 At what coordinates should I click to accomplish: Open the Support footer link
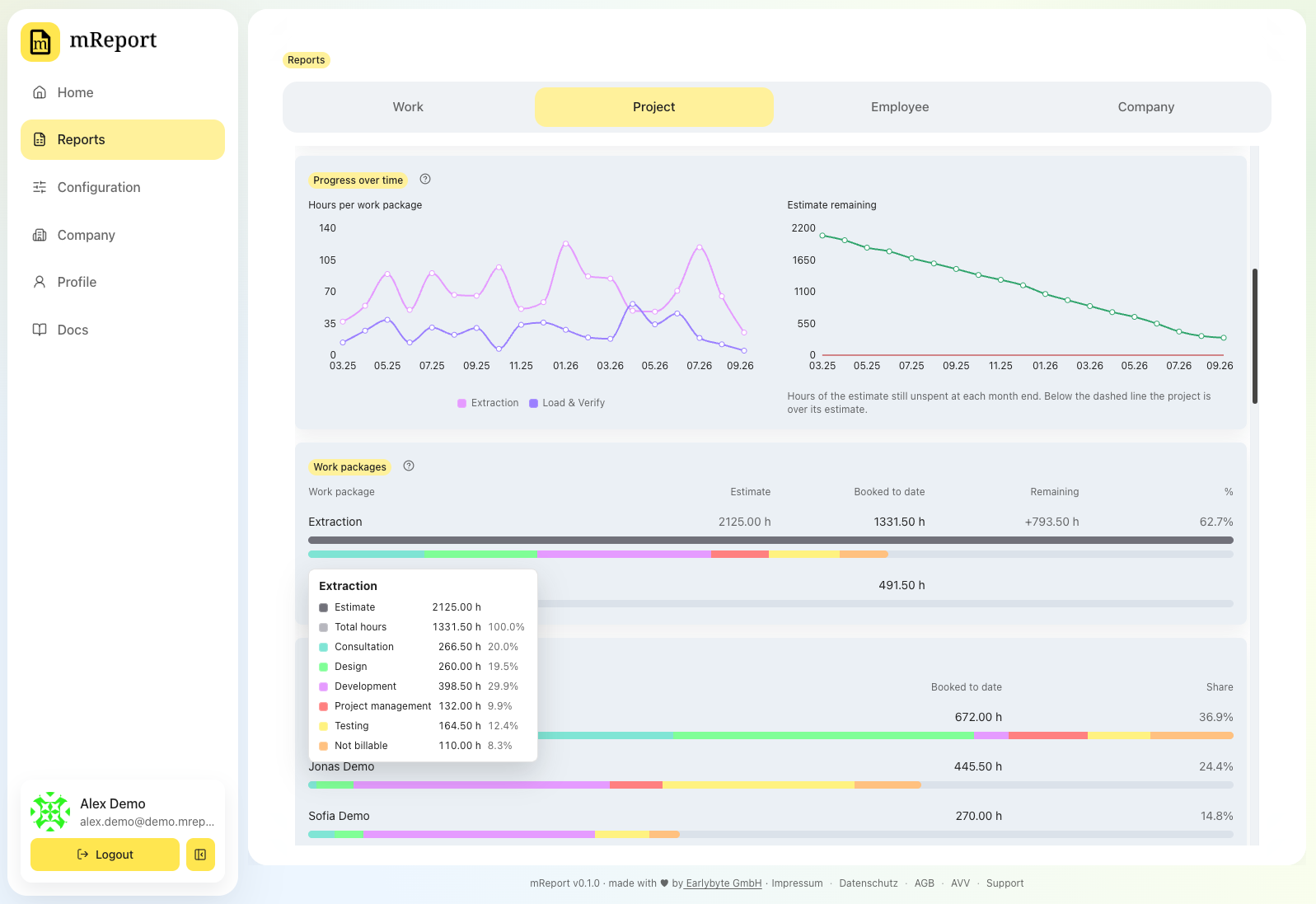(x=1005, y=883)
